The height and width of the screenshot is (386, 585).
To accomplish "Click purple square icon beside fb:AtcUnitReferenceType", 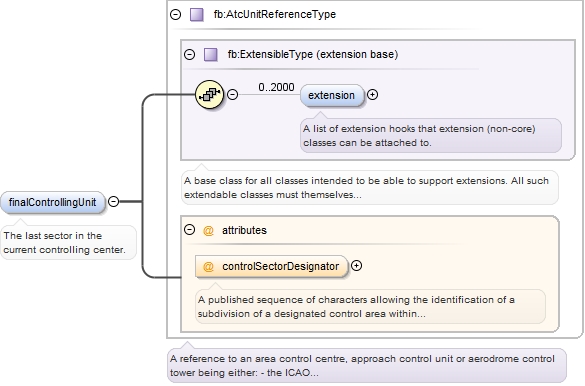I will click(197, 15).
